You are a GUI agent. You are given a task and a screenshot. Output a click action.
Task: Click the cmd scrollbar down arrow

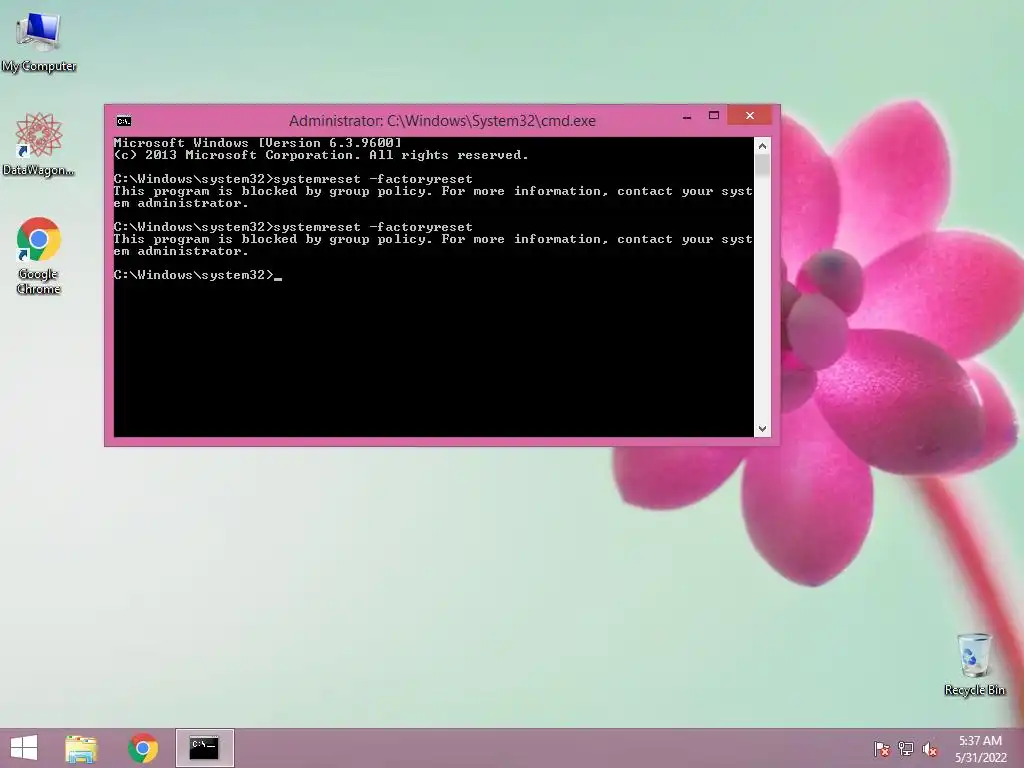click(762, 429)
